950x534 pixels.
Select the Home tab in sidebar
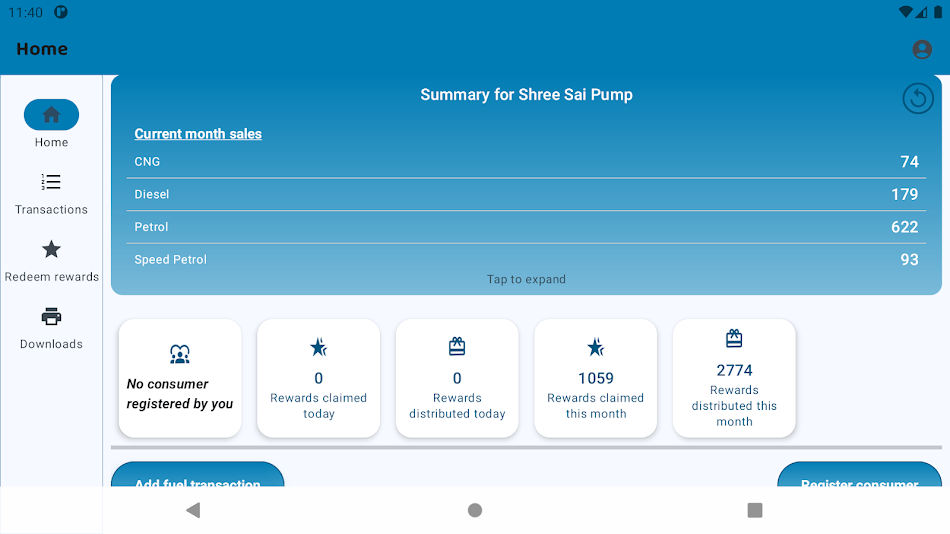(51, 124)
